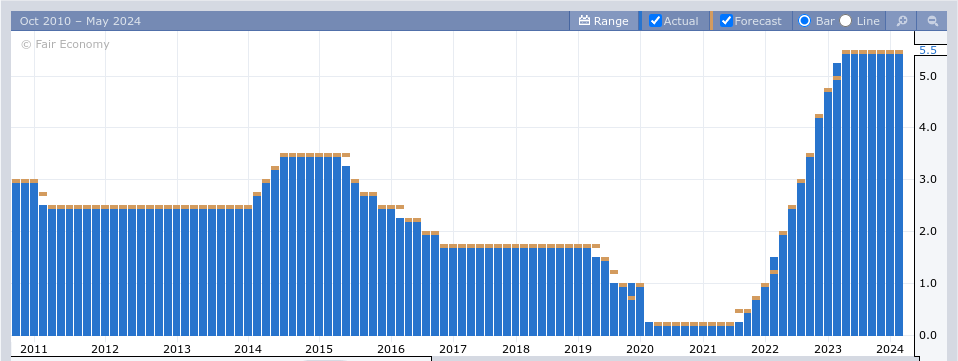Click the 3.0 value on the y-axis

tap(928, 180)
